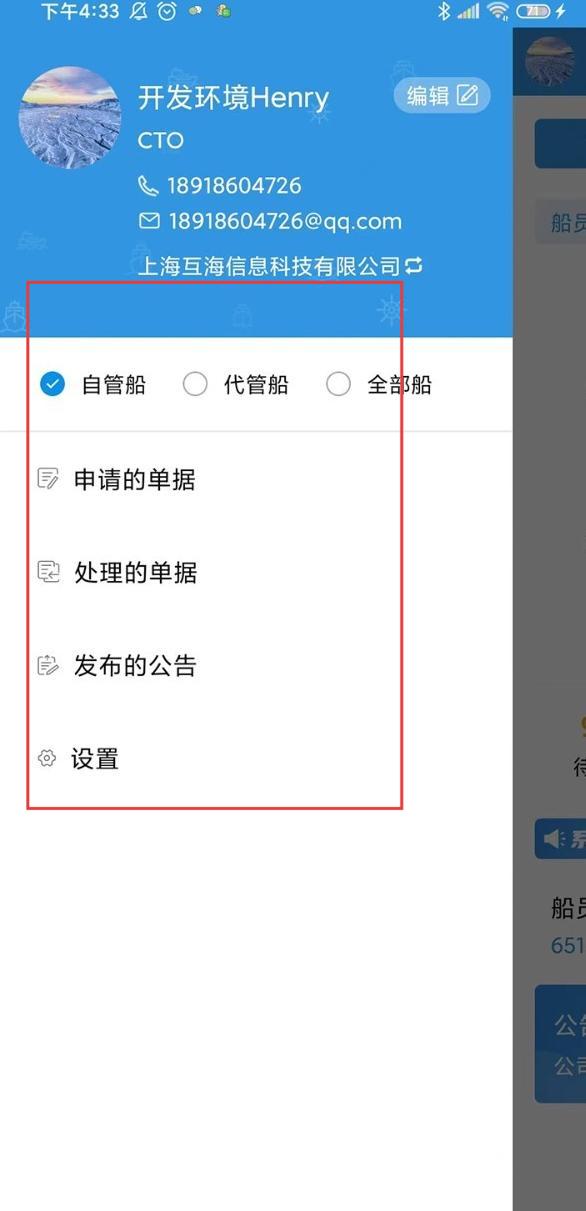Tap the switch company arrows icon
586x1211 pixels.
coord(413,266)
